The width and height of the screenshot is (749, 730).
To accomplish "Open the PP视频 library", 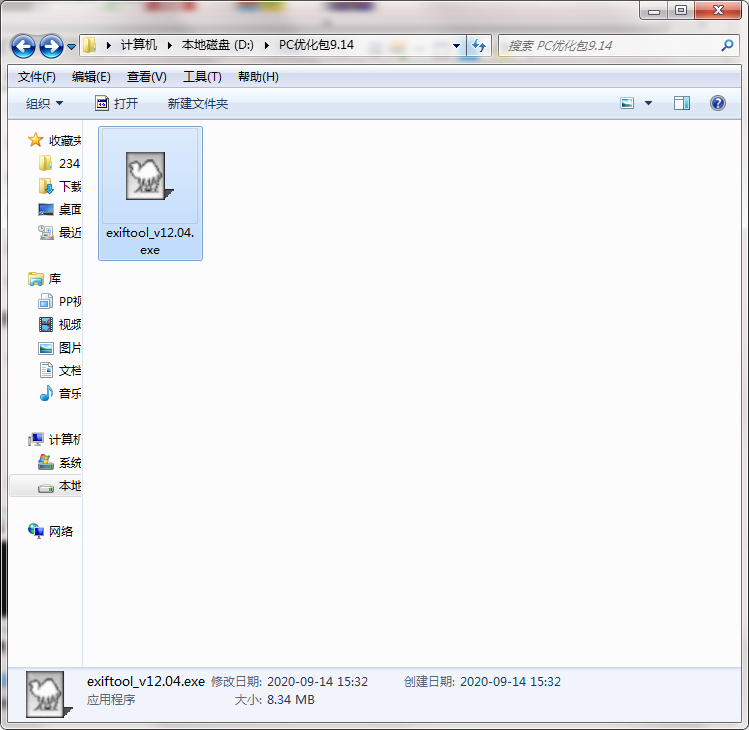I will click(59, 301).
